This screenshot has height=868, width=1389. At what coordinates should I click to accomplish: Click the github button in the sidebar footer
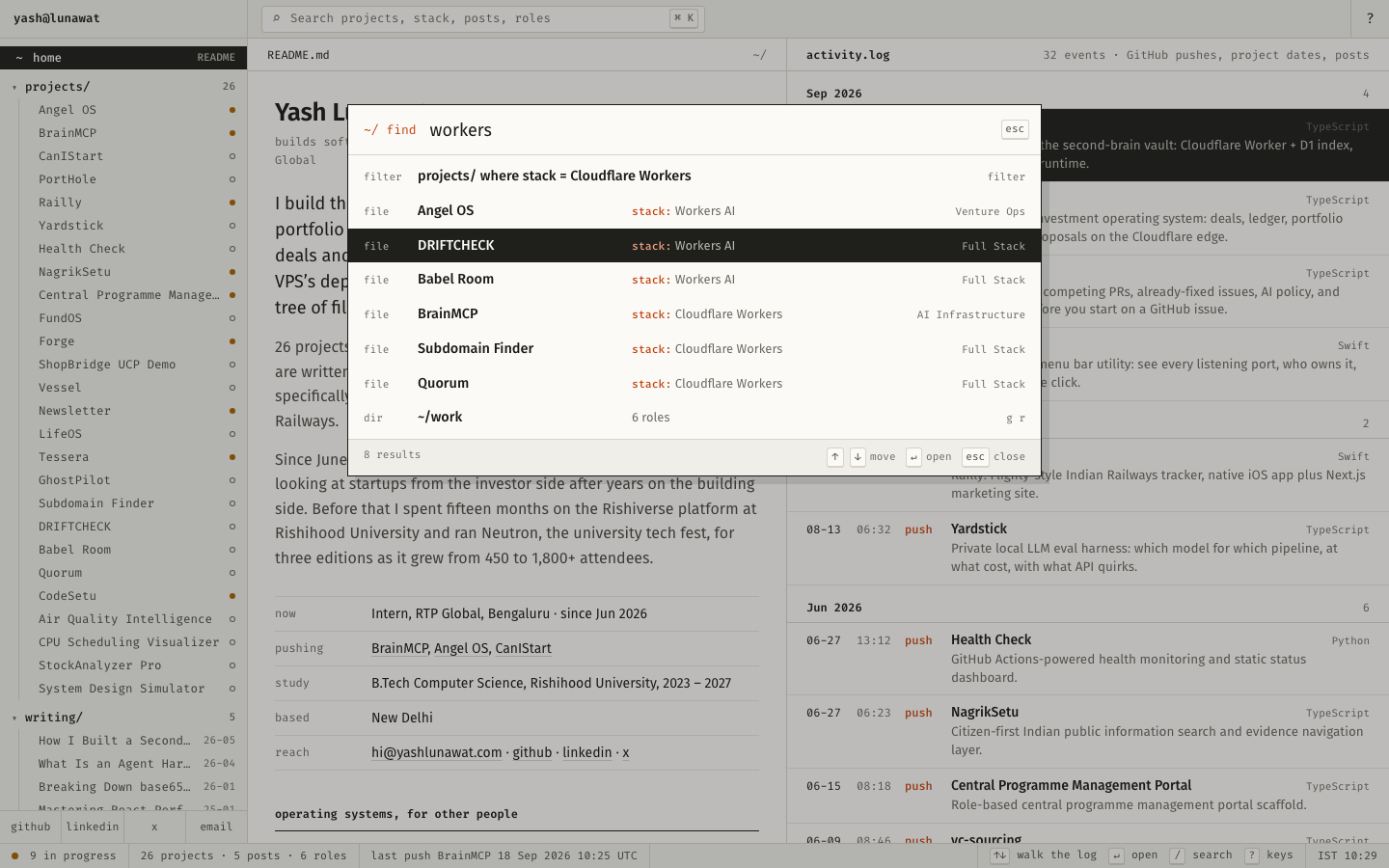coord(31,827)
